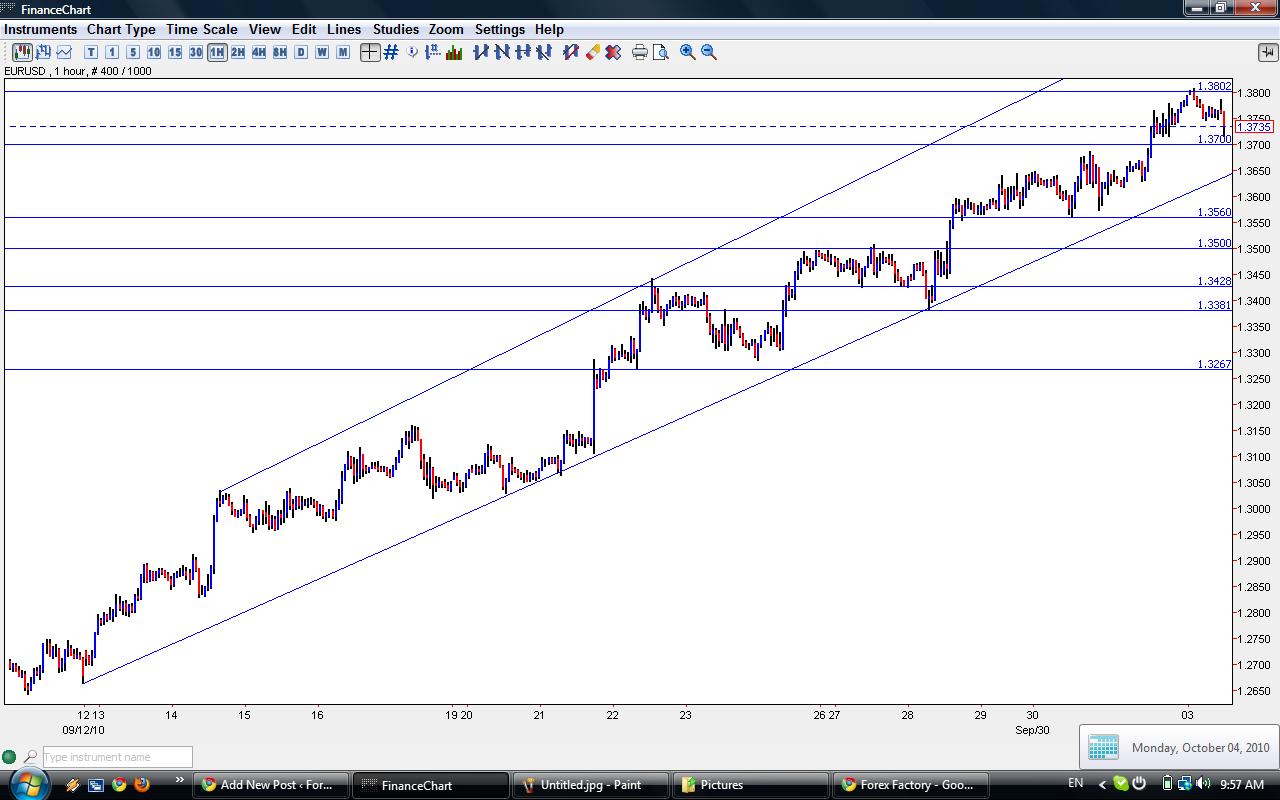
Task: Click the collapse panel icon at top right
Action: (1267, 52)
